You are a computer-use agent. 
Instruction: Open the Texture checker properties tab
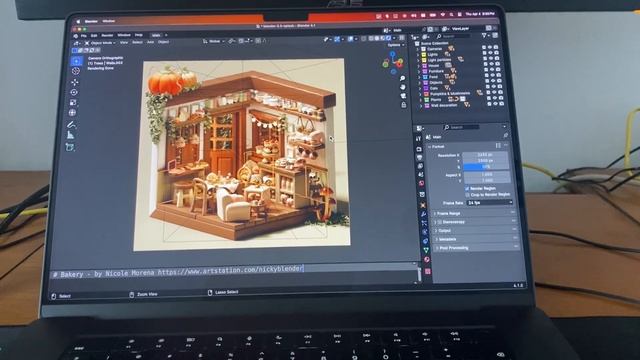point(427,271)
